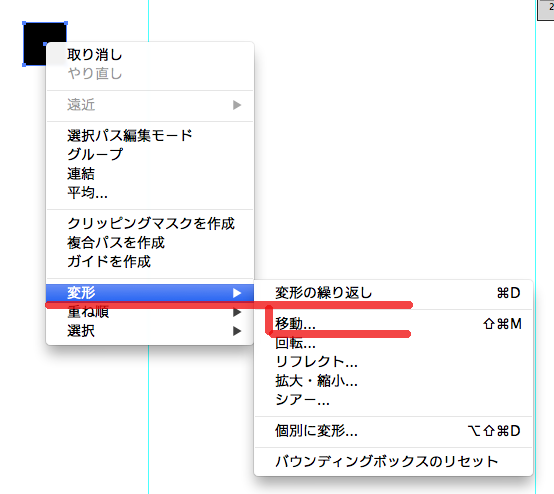Choose クリッピングマスクを作成

[150, 223]
